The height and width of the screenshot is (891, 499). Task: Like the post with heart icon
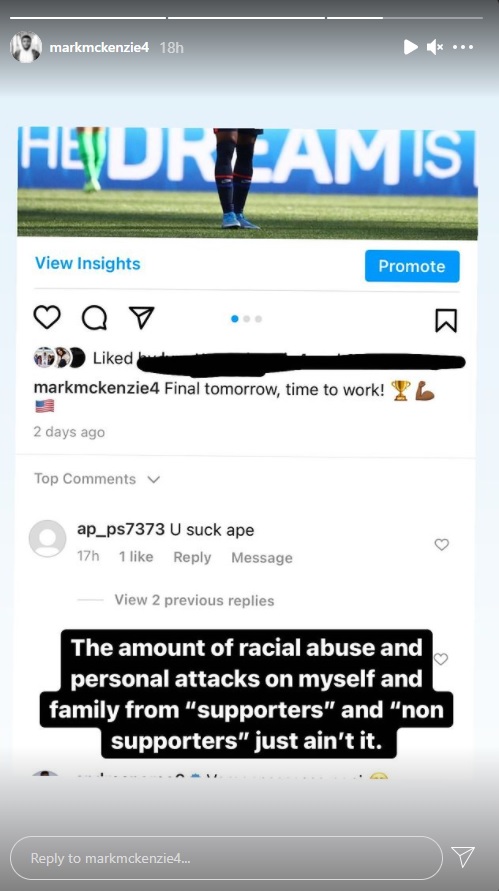point(47,317)
